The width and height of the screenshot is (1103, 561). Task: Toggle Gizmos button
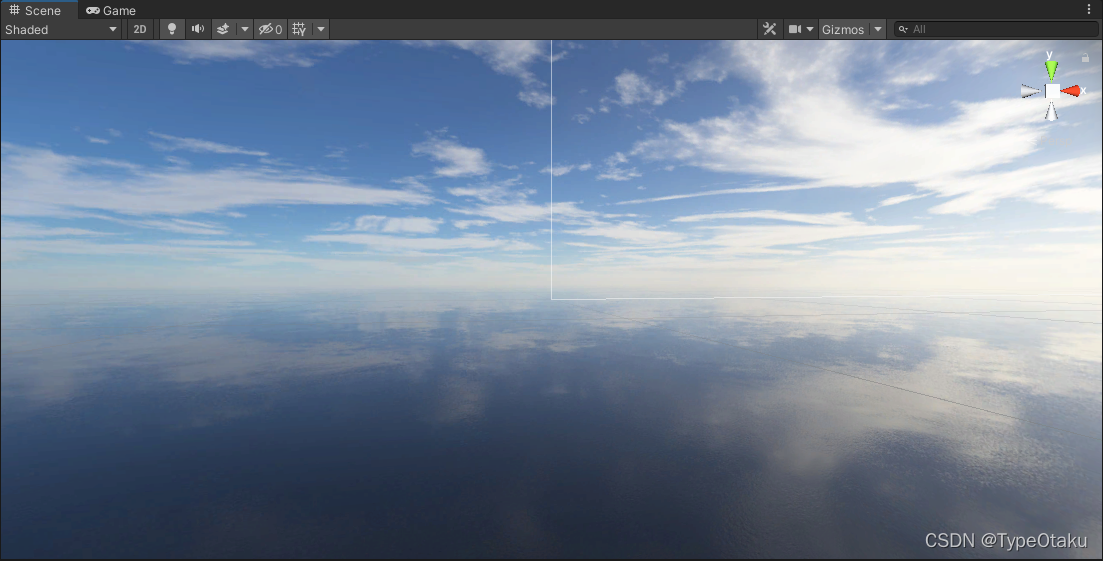(843, 29)
